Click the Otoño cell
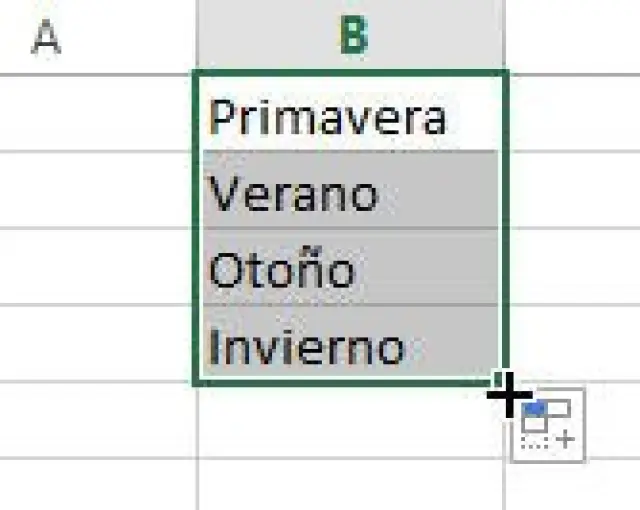 (x=351, y=268)
